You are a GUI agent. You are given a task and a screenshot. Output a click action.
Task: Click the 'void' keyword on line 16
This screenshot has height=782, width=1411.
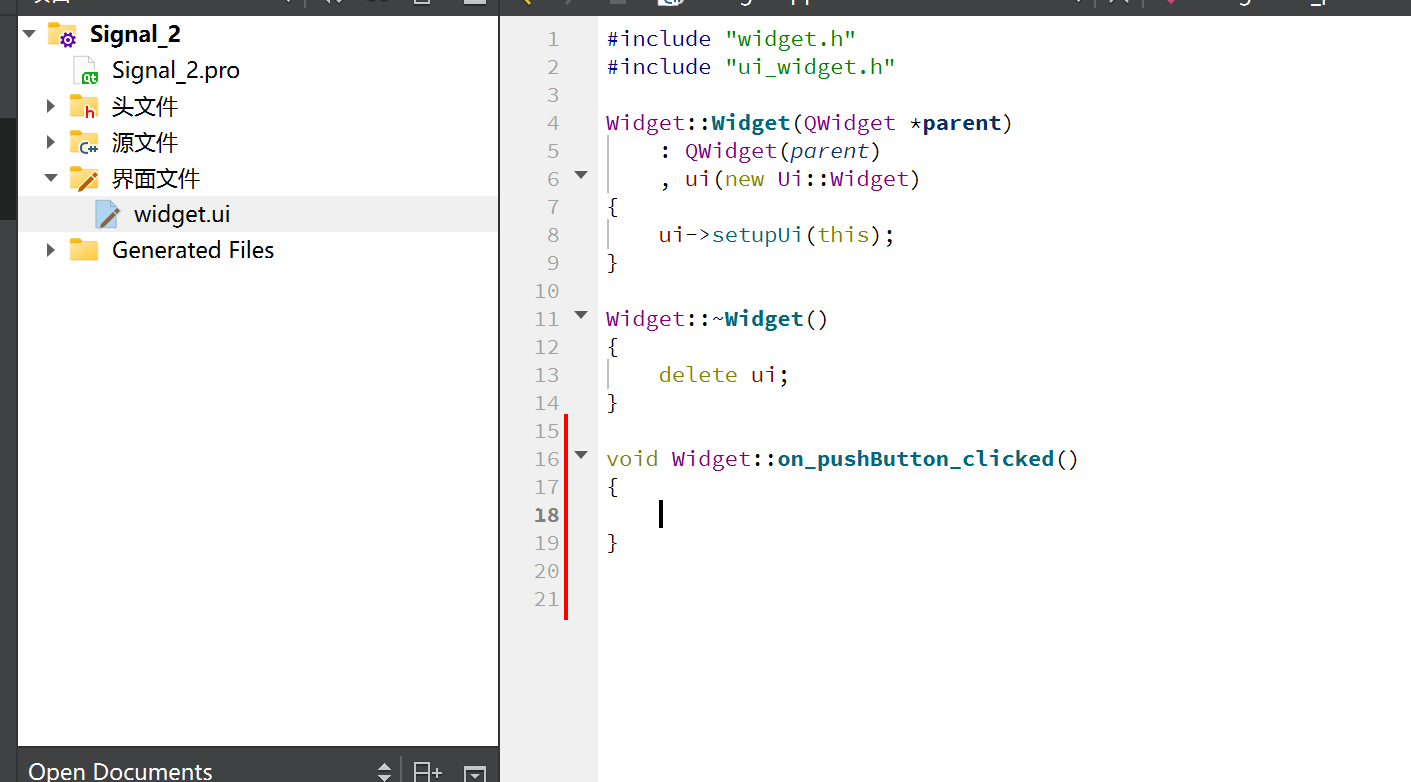click(x=632, y=459)
